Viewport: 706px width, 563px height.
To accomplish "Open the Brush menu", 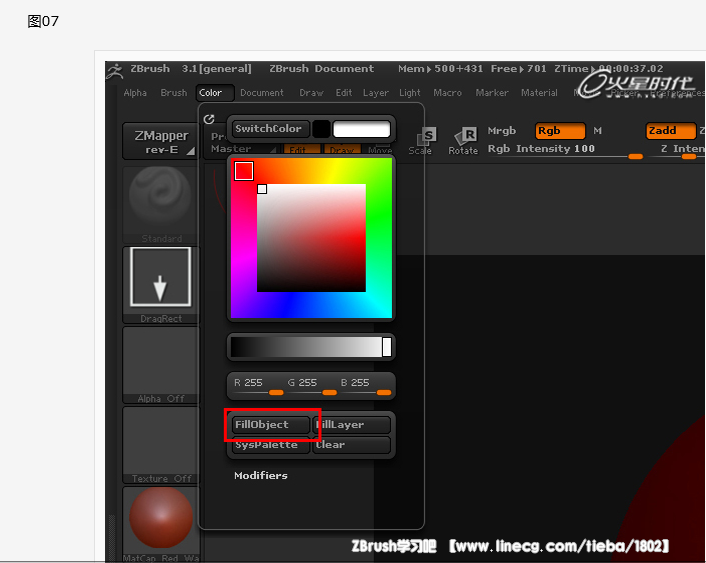I will coord(174,93).
